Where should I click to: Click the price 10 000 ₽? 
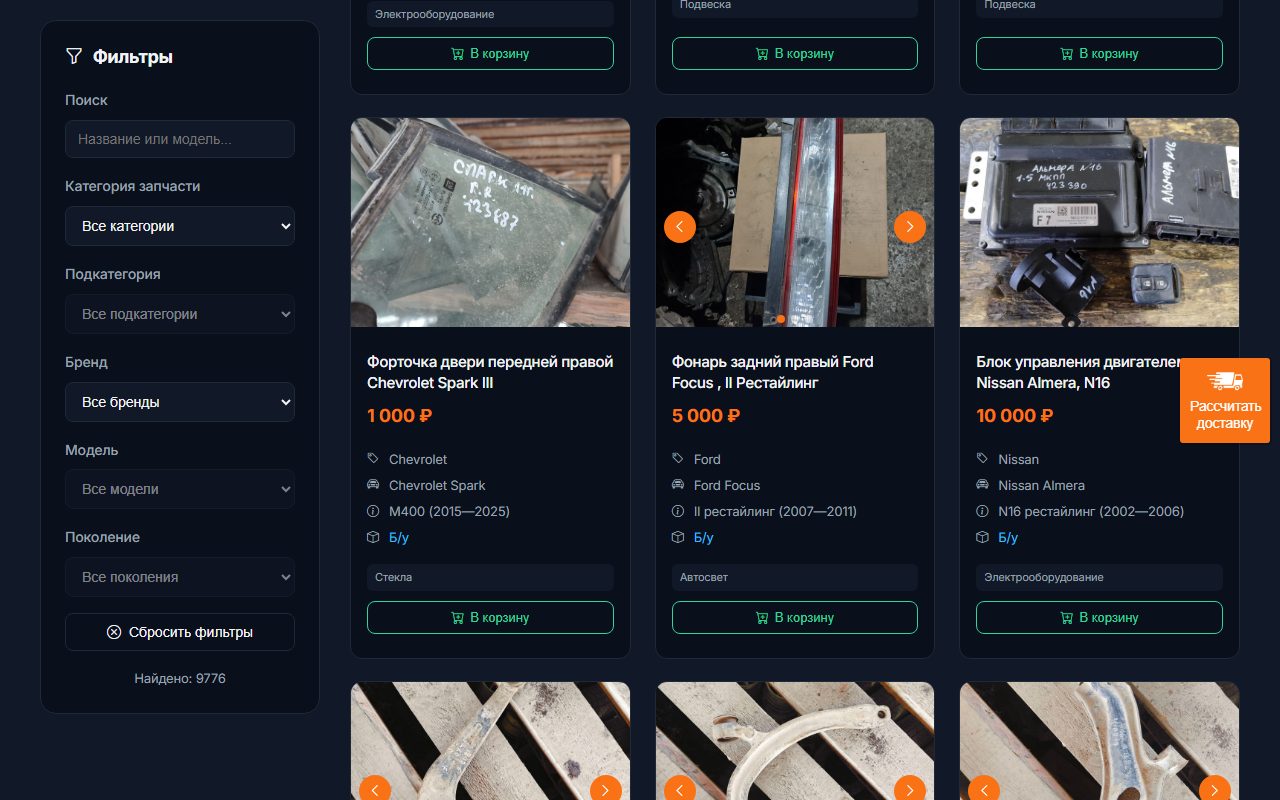pyautogui.click(x=1015, y=416)
